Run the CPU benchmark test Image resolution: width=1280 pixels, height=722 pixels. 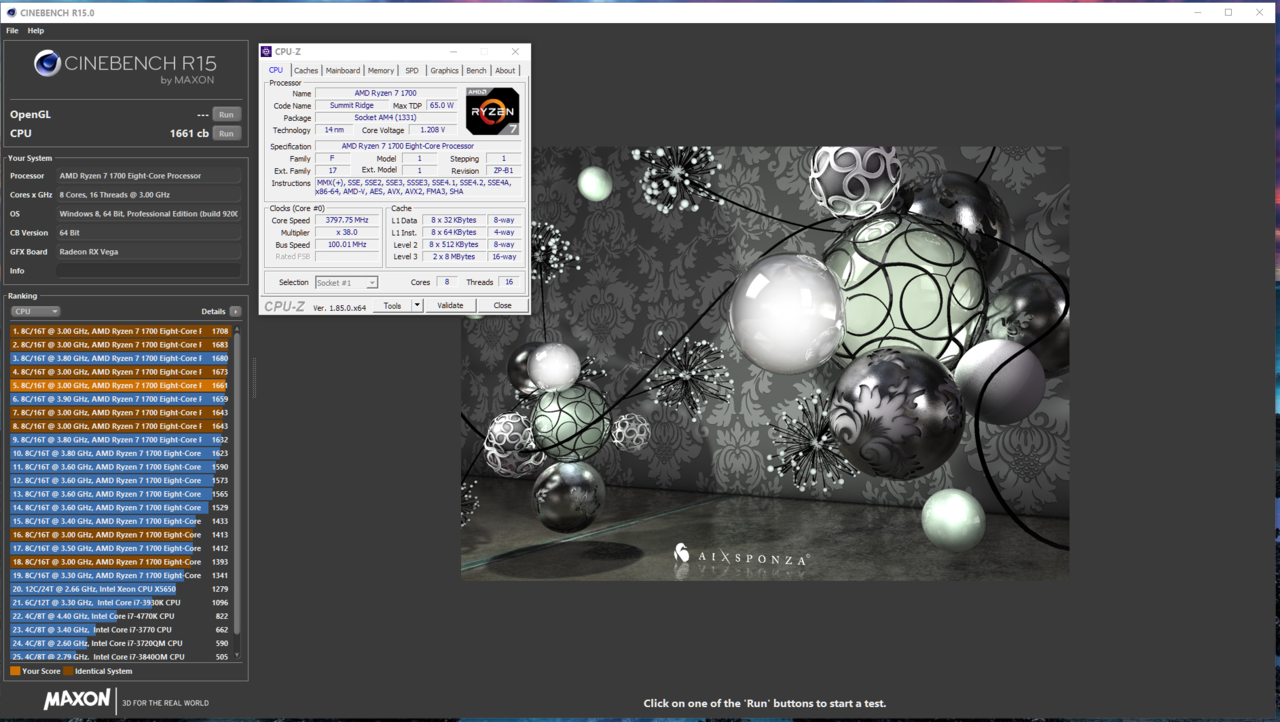point(227,134)
